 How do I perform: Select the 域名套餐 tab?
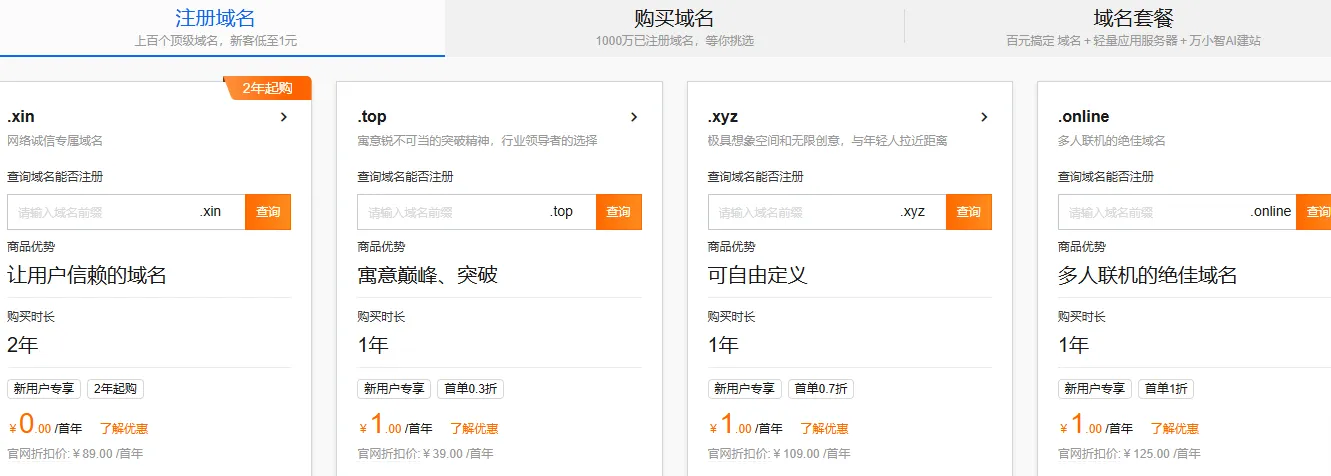point(1133,28)
